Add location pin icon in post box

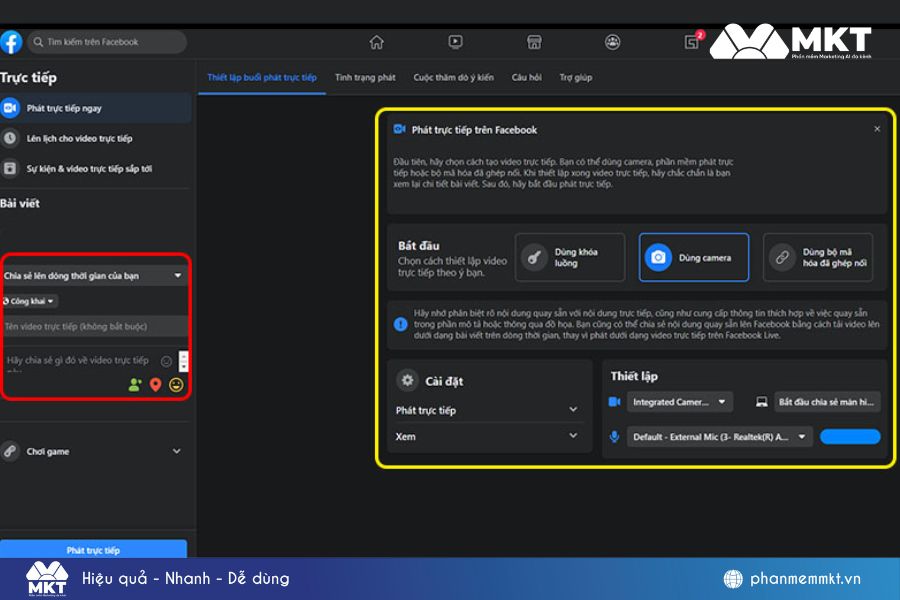pyautogui.click(x=156, y=385)
